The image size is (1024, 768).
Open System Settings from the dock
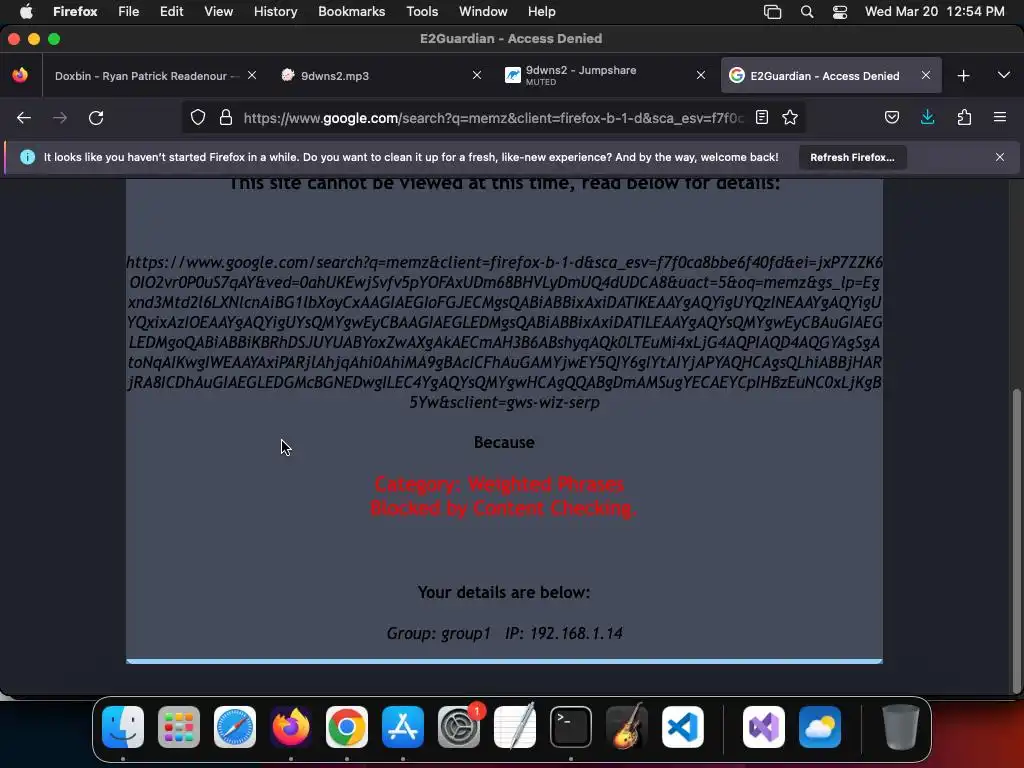click(x=459, y=727)
